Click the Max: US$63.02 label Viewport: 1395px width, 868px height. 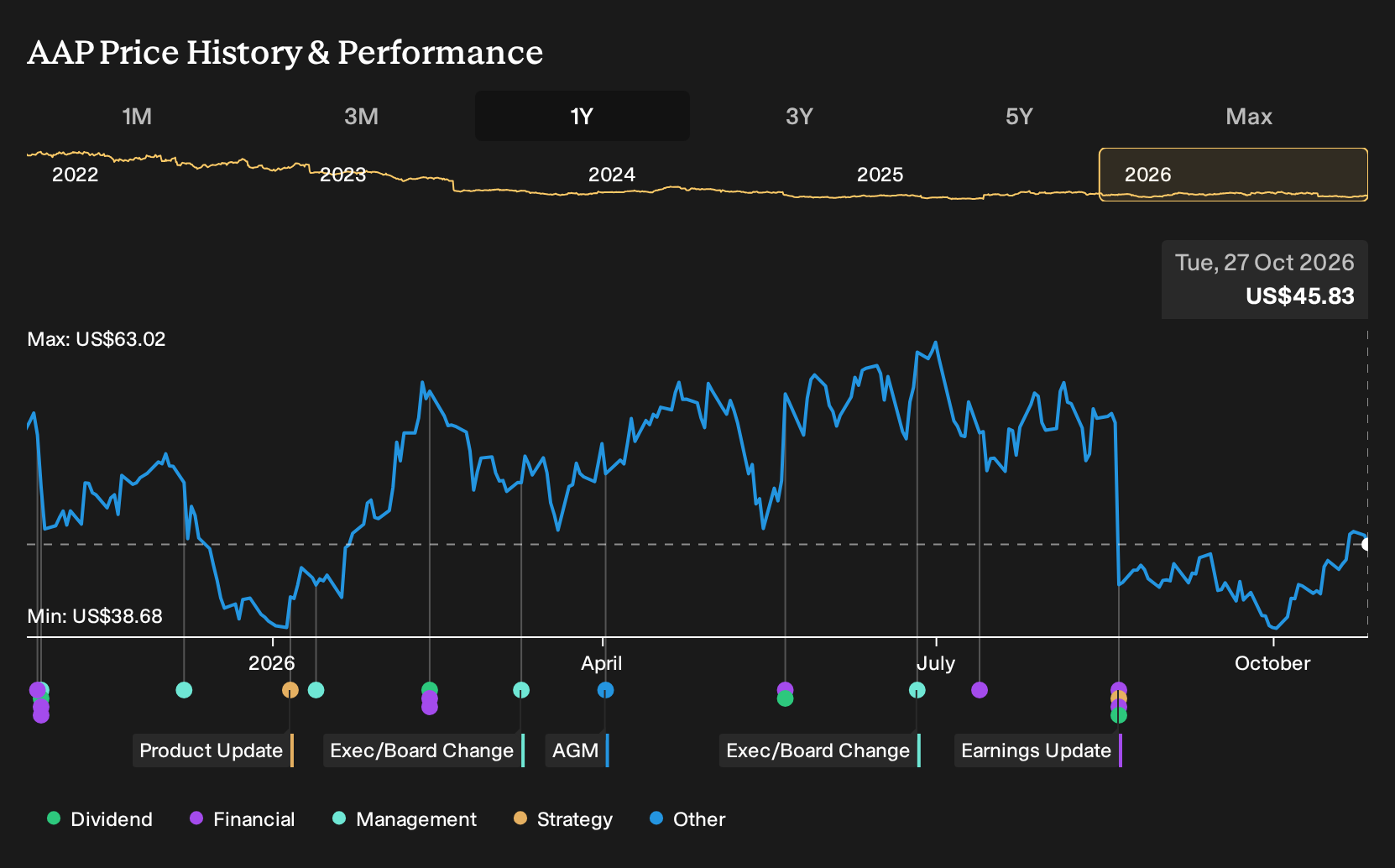(x=97, y=339)
